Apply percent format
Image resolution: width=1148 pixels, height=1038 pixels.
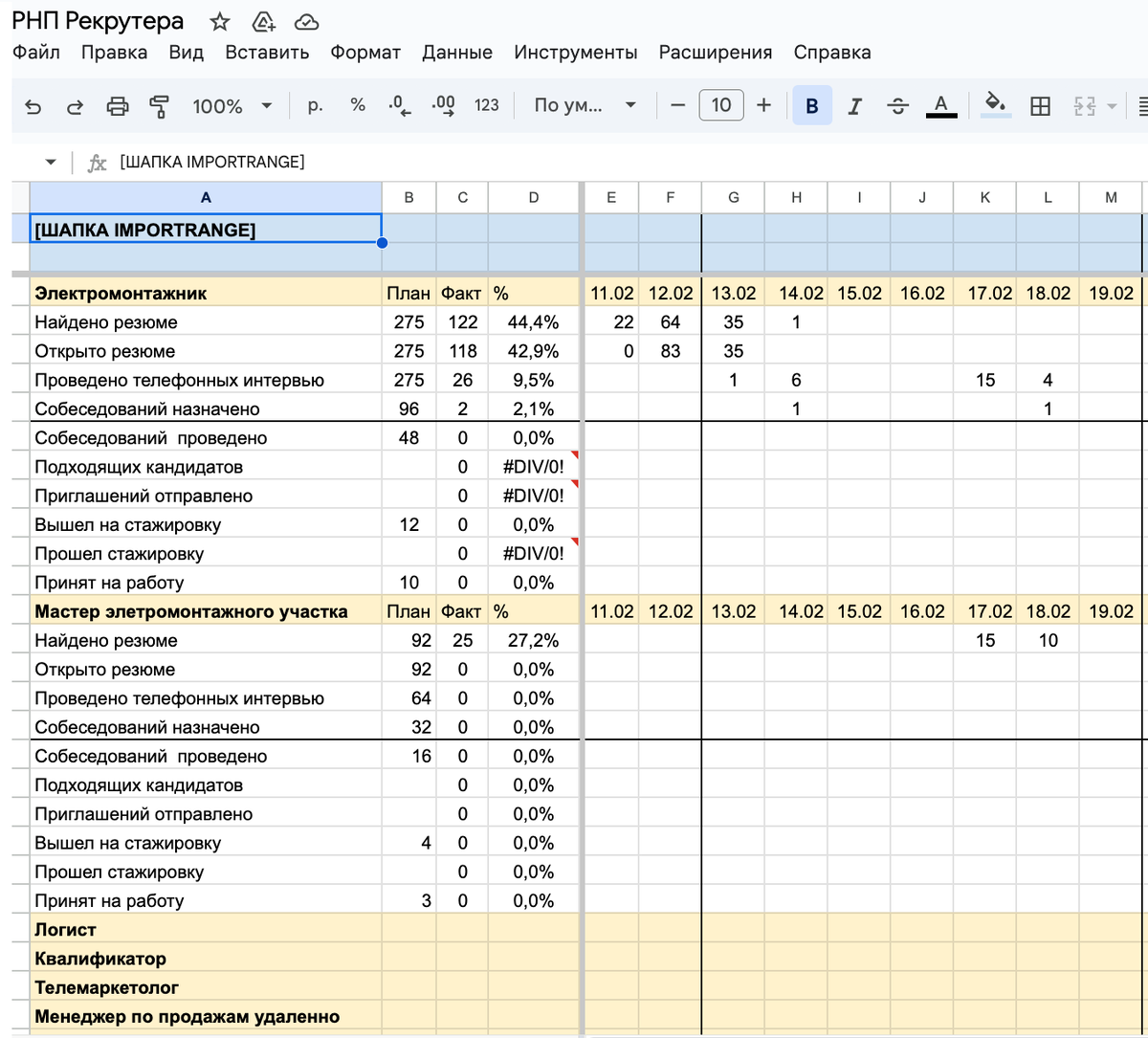point(358,105)
